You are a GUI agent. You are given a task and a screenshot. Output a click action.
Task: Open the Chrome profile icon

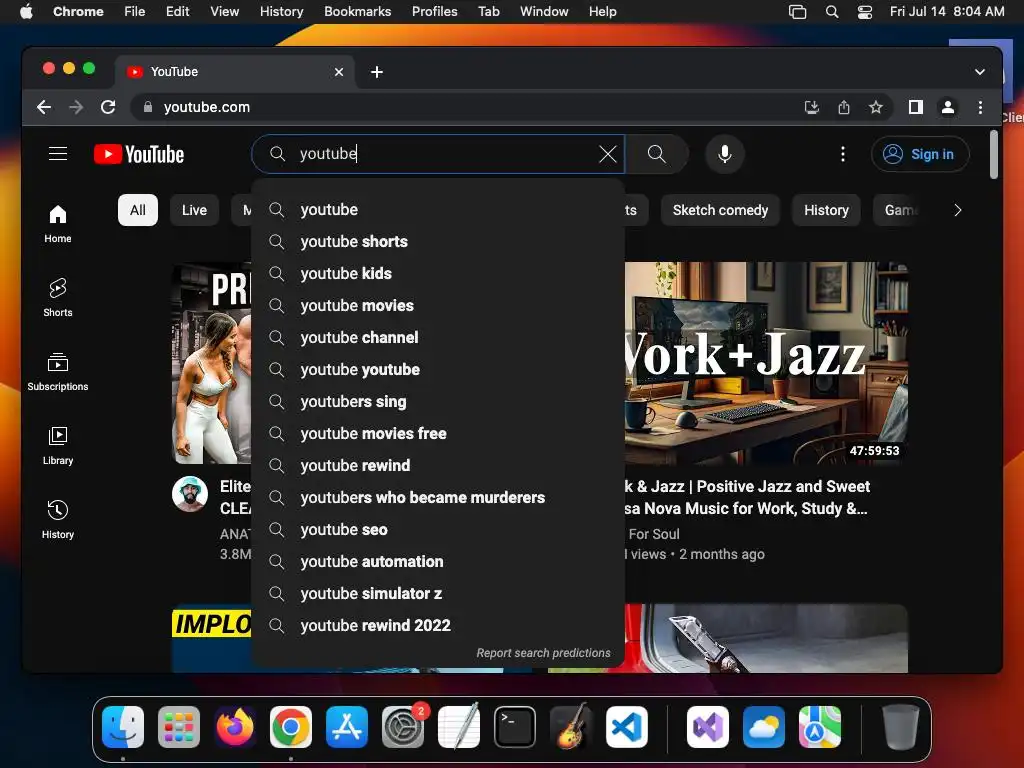pyautogui.click(x=948, y=107)
